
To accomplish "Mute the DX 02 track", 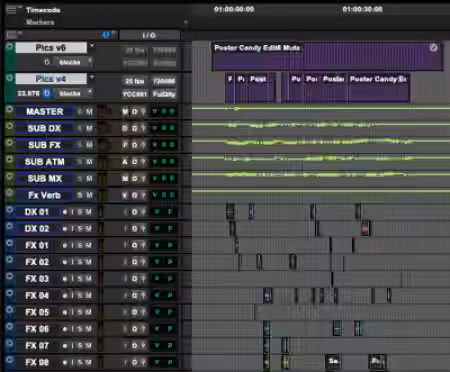I will point(88,229).
